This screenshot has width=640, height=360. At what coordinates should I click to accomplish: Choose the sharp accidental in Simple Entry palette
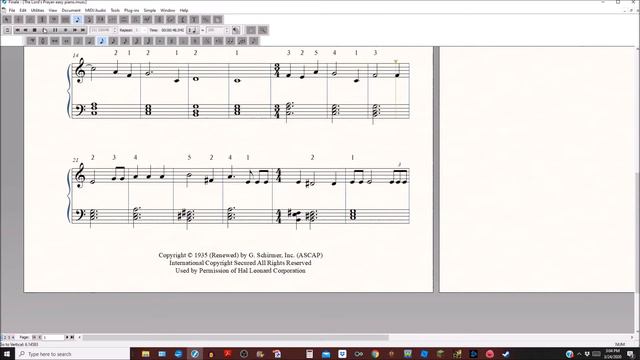(x=172, y=41)
